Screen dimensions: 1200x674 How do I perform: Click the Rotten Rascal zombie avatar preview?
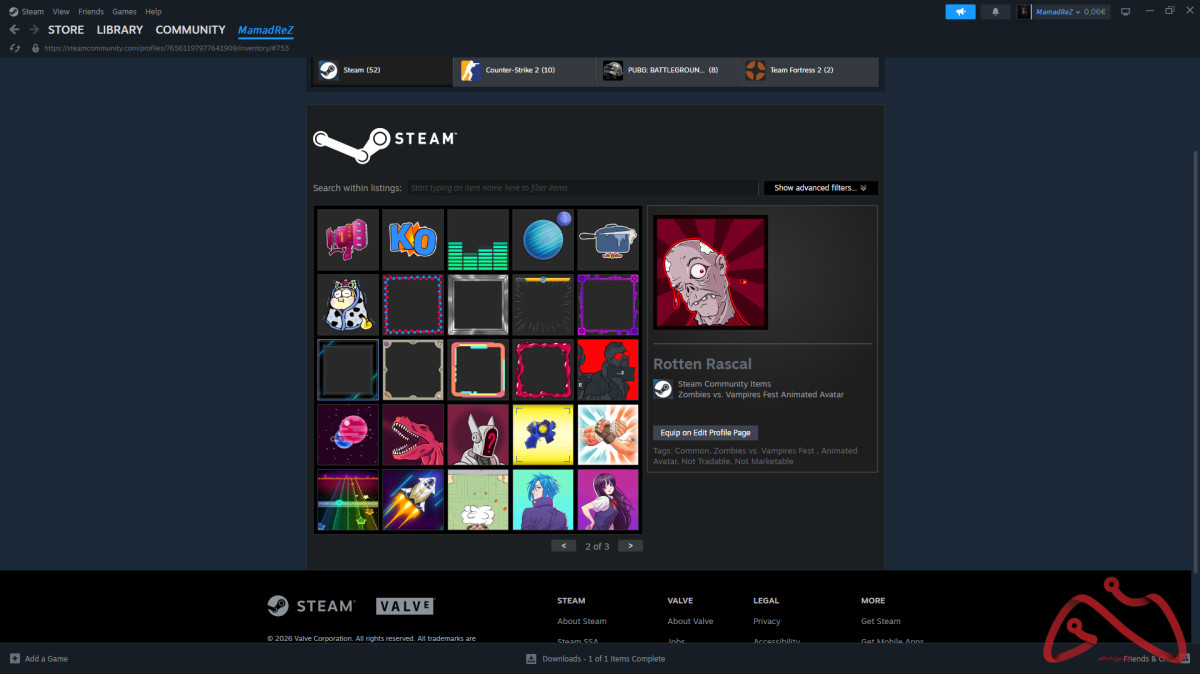click(711, 272)
